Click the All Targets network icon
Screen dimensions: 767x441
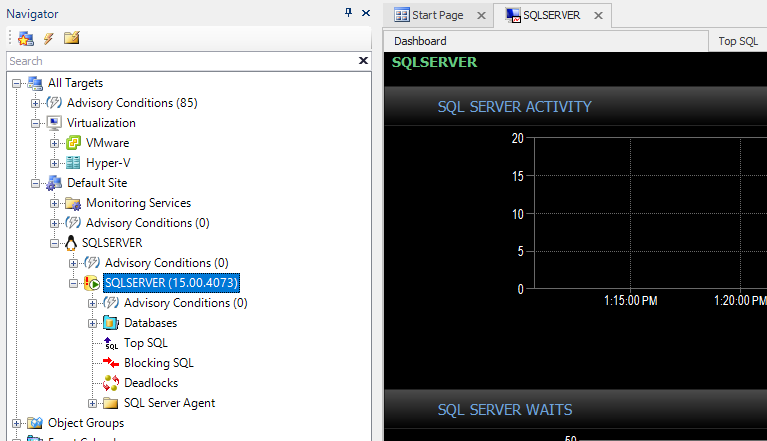click(35, 83)
